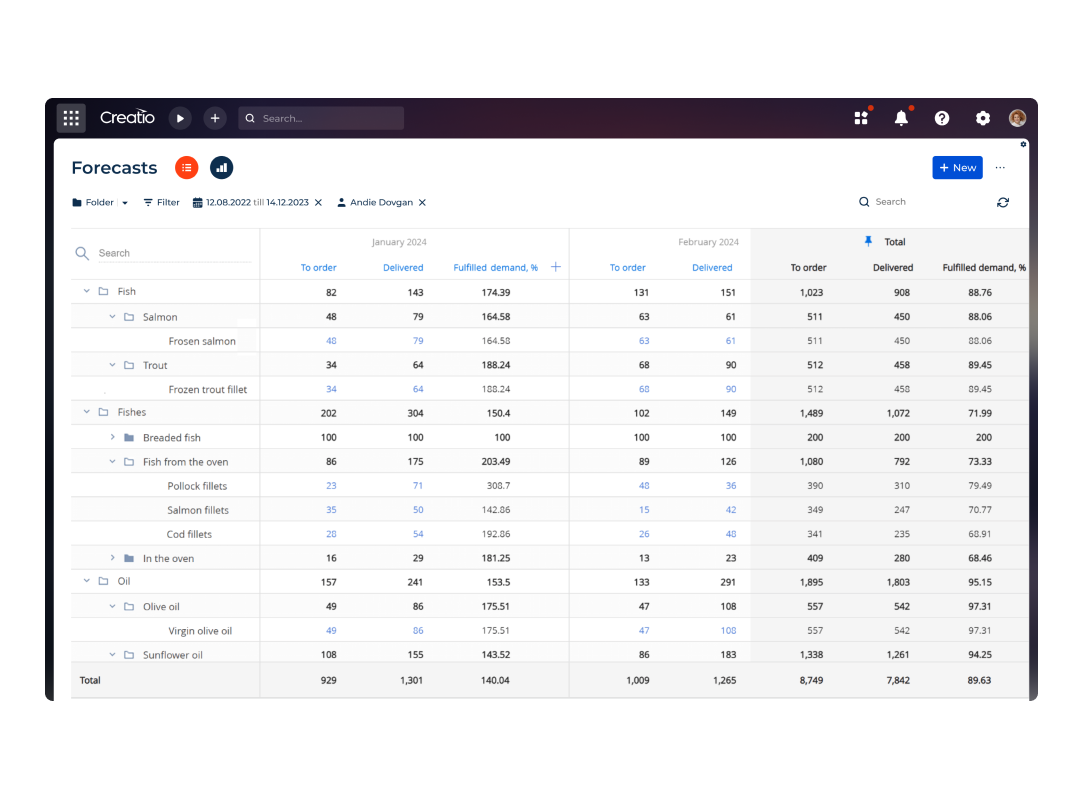Viewport: 1082px width, 800px height.
Task: Open the settings gear icon
Action: click(982, 117)
